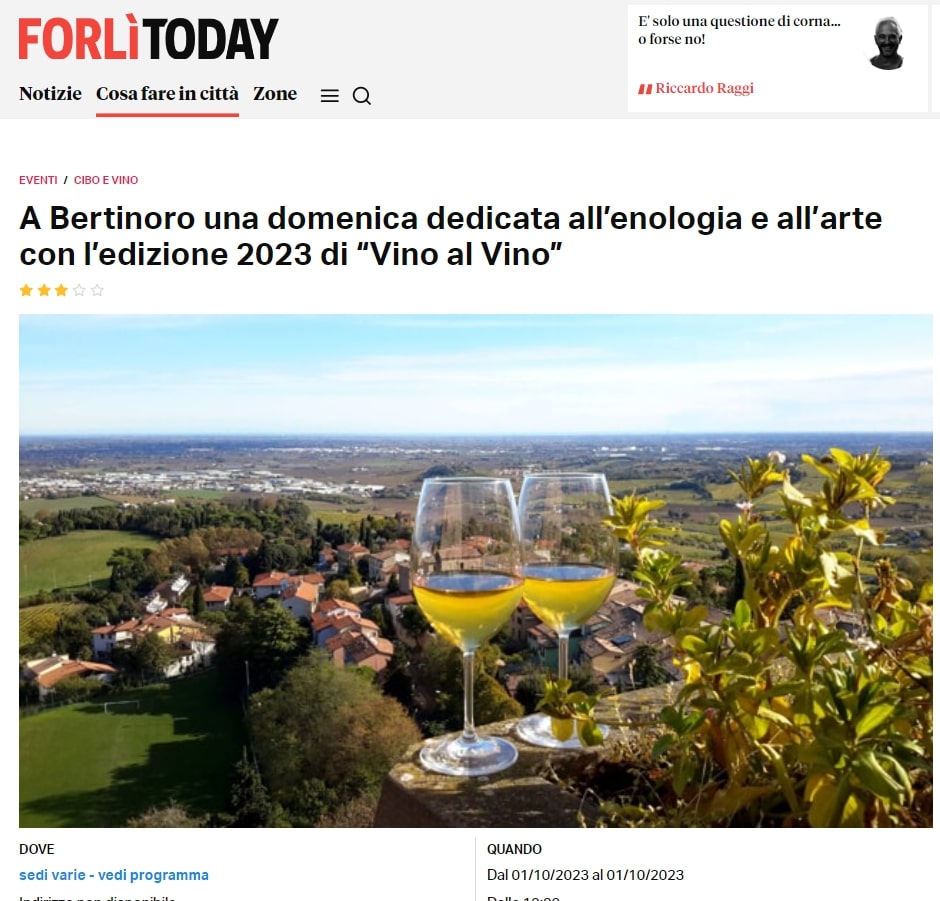Rate the event one star
Image resolution: width=940 pixels, height=901 pixels.
(26, 291)
